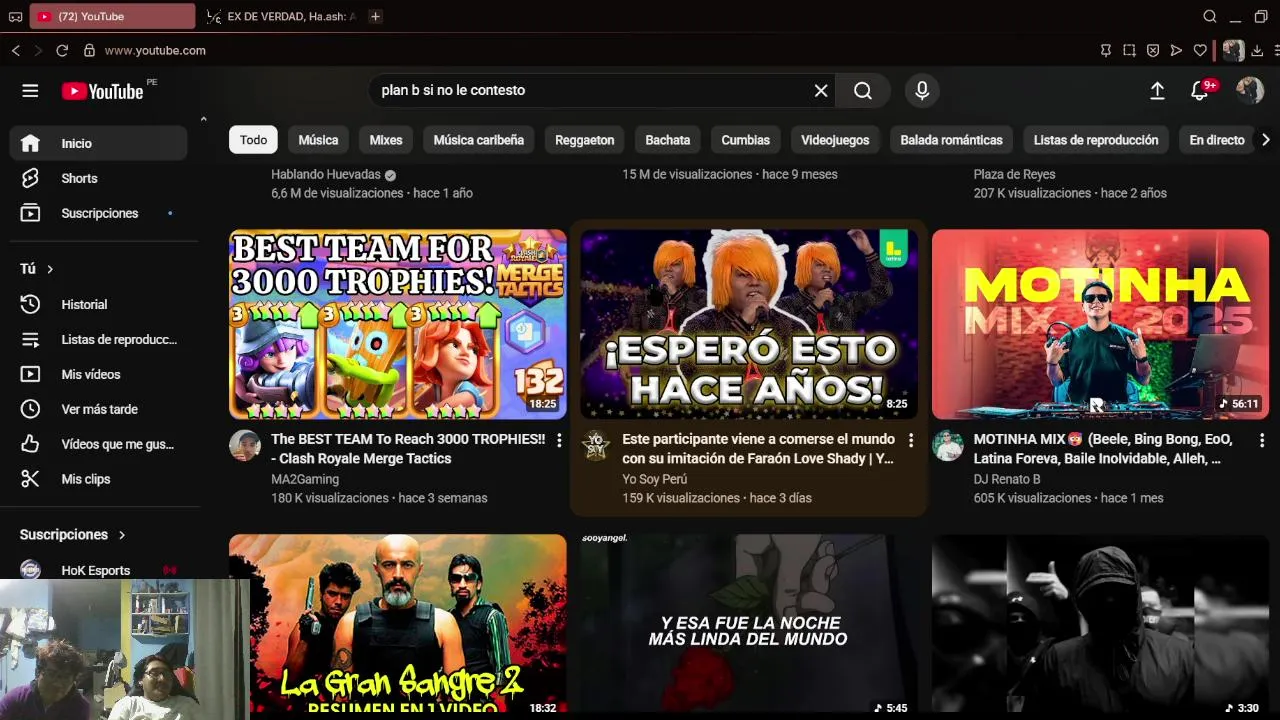
Task: Open options menu for MOTINHA MIX video
Action: [1261, 440]
